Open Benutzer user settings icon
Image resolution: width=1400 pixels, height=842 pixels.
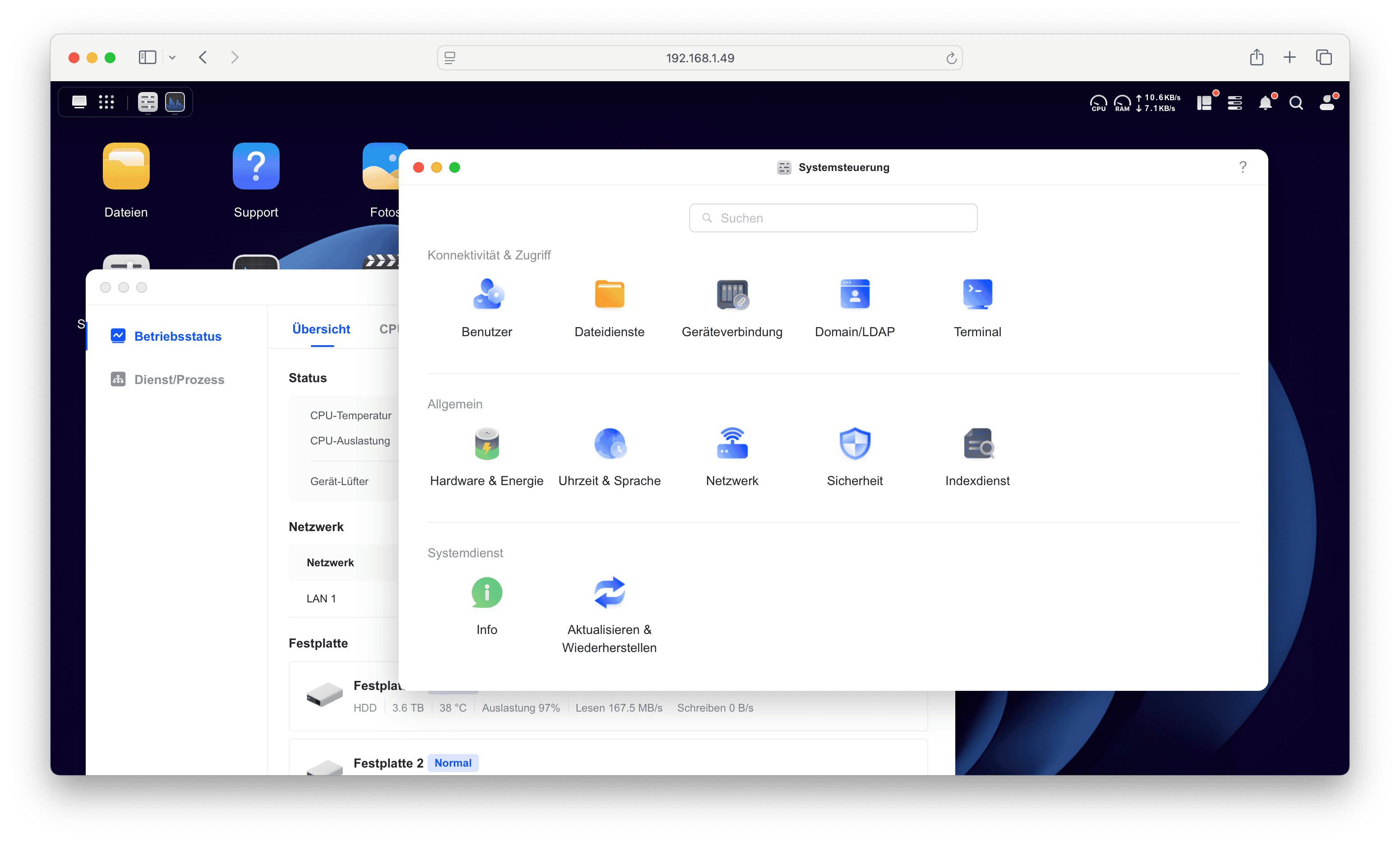pos(487,295)
